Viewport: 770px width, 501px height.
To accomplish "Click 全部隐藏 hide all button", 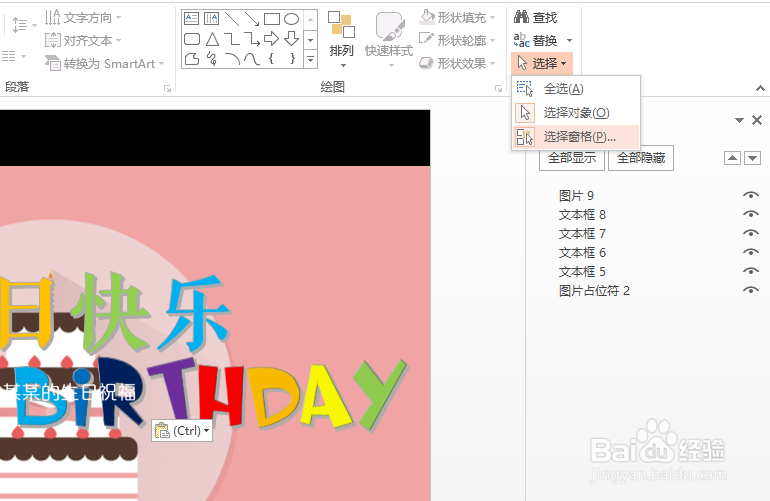I will pos(641,158).
